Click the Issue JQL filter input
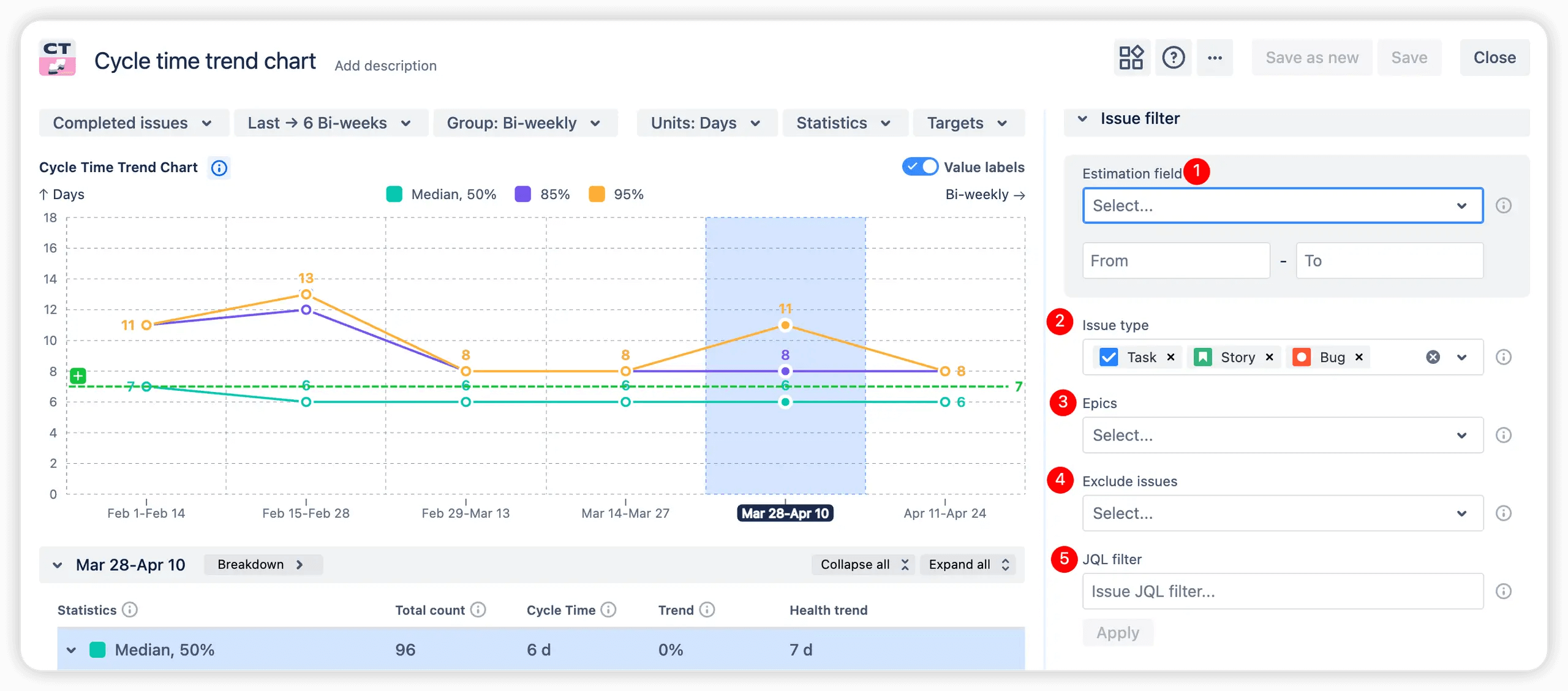The height and width of the screenshot is (691, 1568). pyautogui.click(x=1283, y=591)
